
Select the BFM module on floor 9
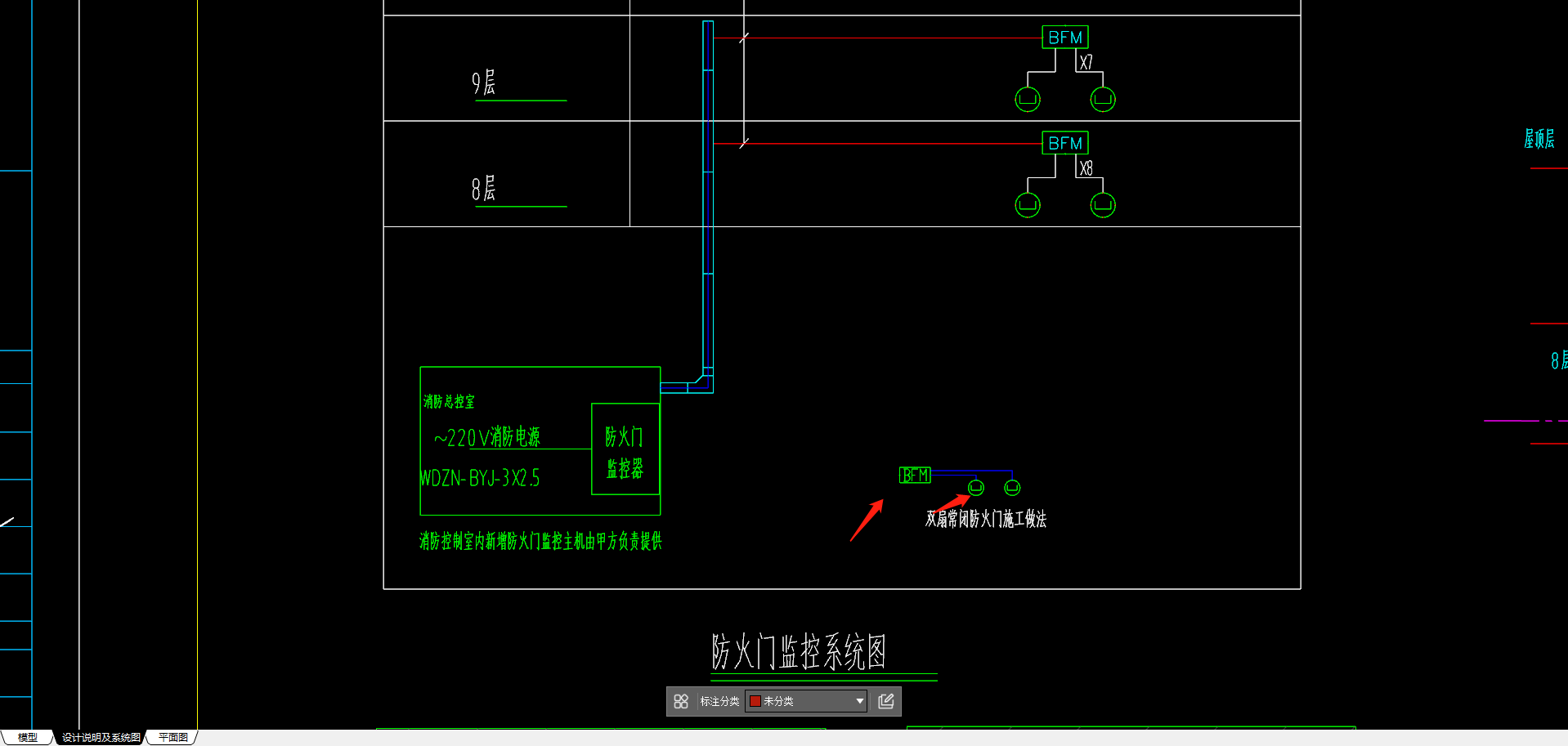pyautogui.click(x=1065, y=38)
